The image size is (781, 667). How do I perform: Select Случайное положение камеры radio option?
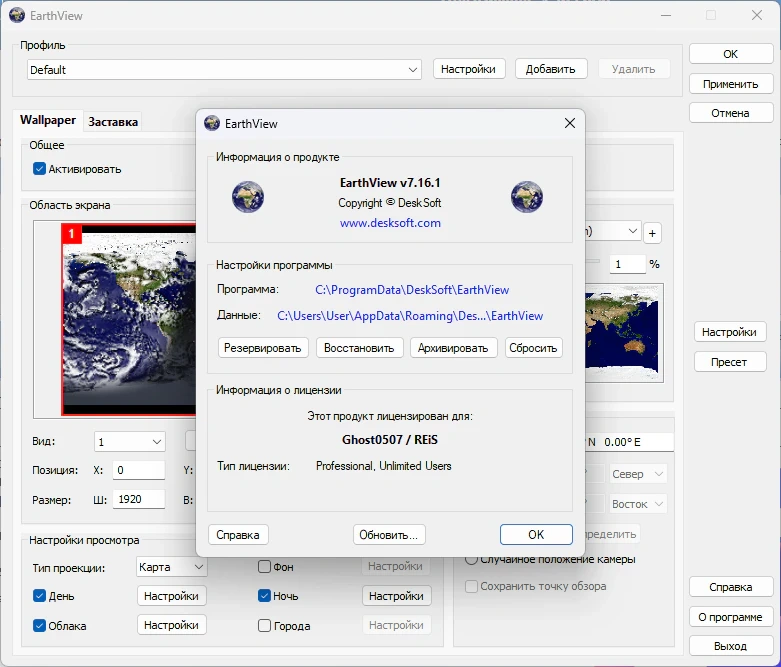pyautogui.click(x=471, y=559)
